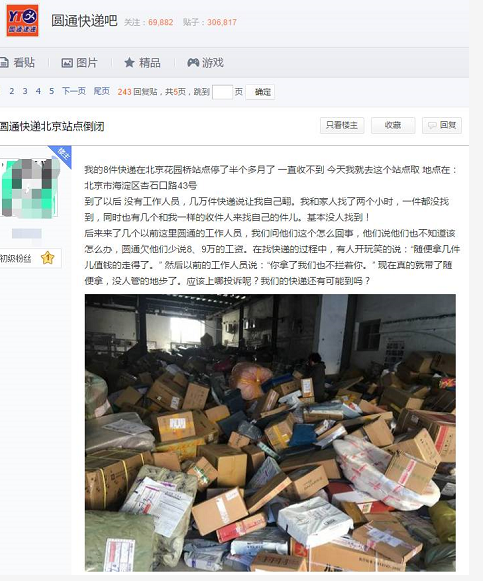Jump to the last page via 尾页
The image size is (483, 581).
[101, 91]
